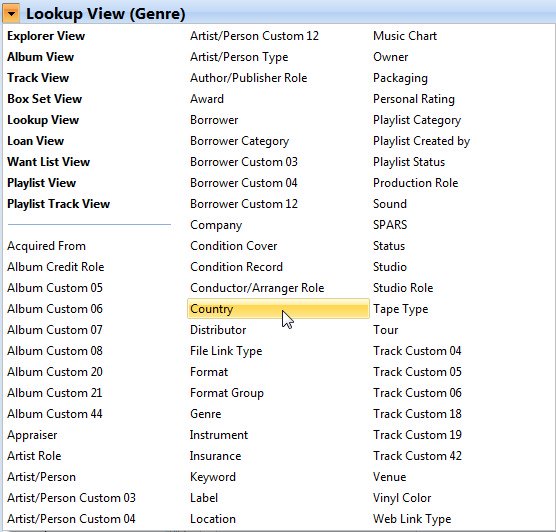Screen dimensions: 556x532
Task: Open the Want List View
Action: [x=49, y=162]
